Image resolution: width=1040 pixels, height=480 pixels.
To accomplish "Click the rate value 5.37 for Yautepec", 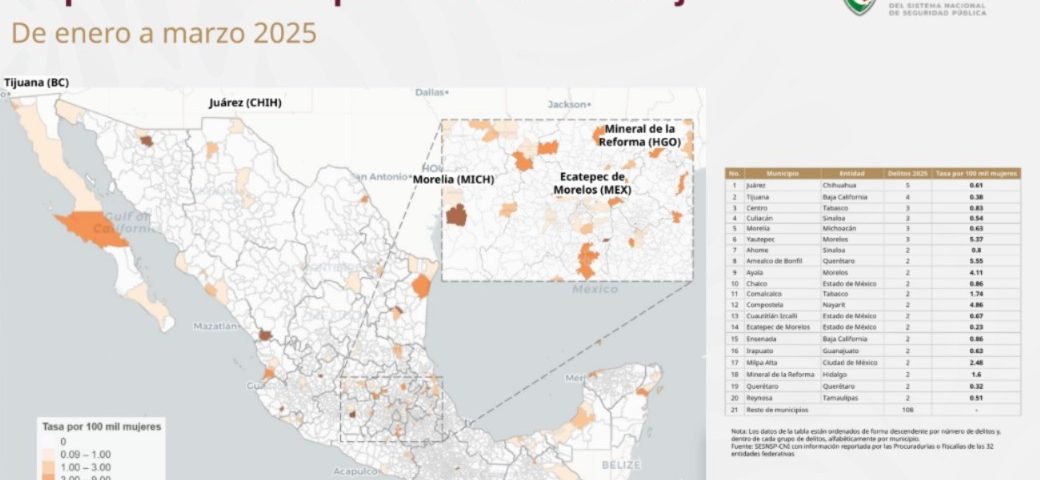I will click(x=976, y=239).
